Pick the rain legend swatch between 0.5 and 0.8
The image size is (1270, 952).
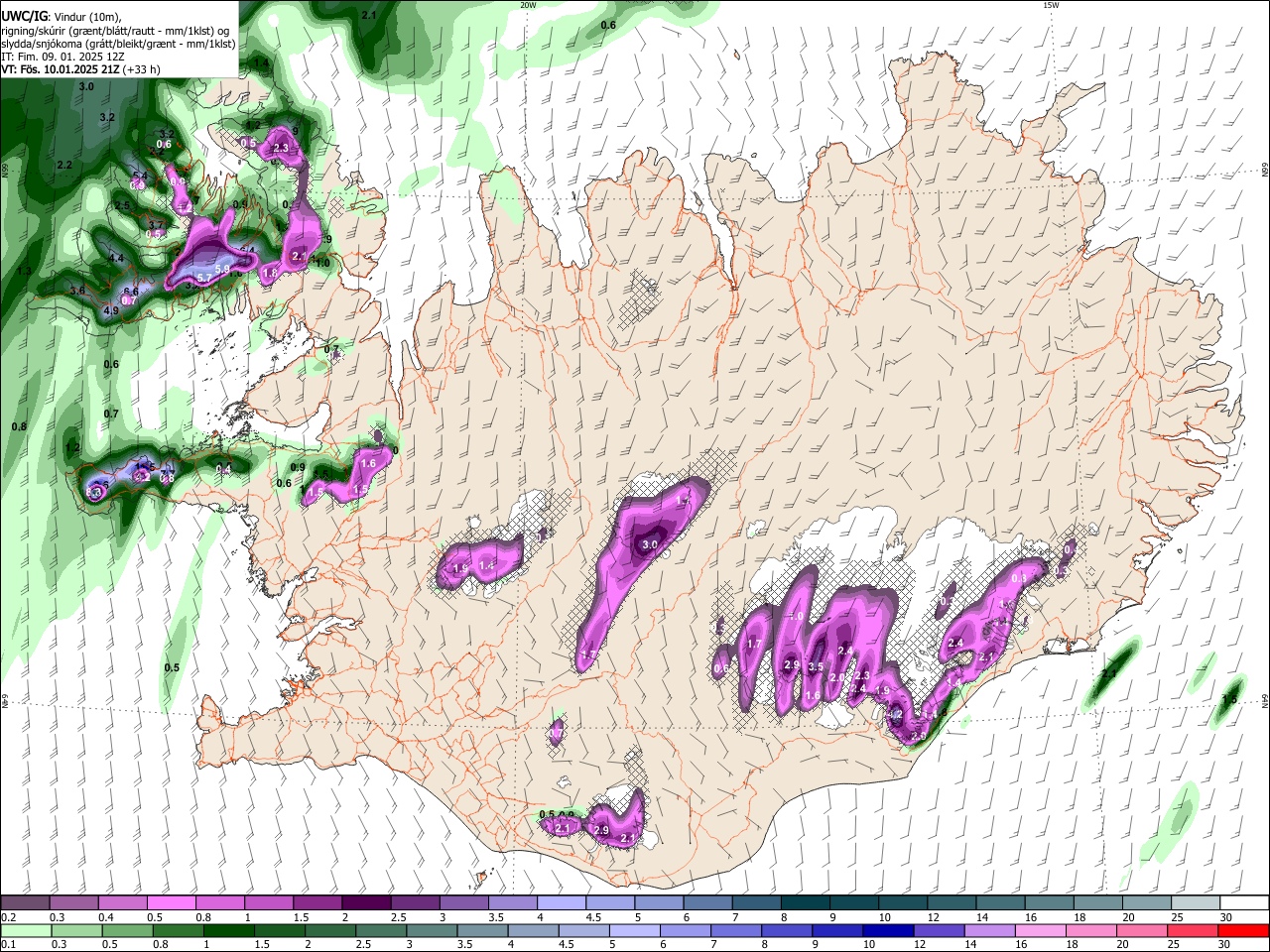click(x=127, y=931)
